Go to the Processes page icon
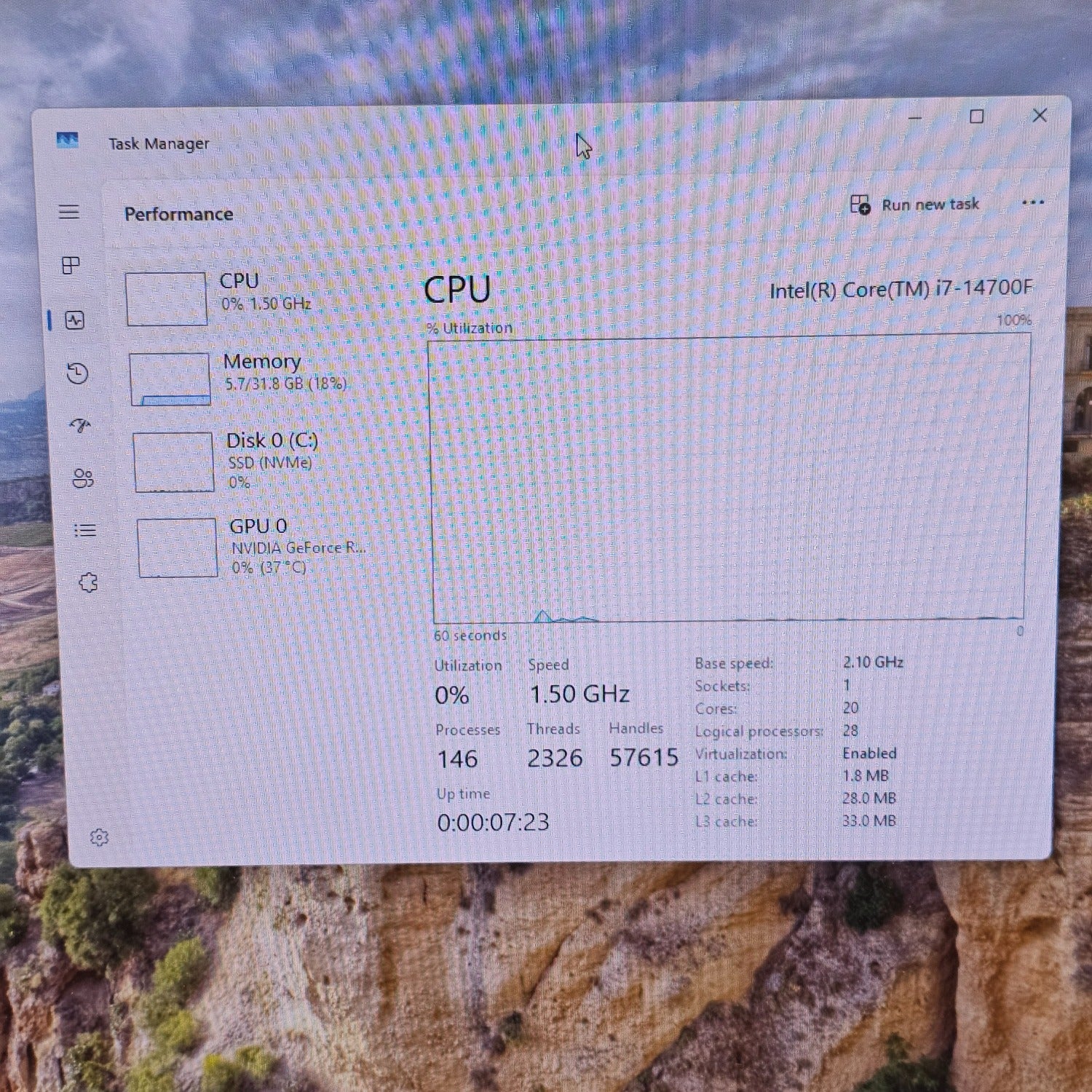 coord(71,266)
